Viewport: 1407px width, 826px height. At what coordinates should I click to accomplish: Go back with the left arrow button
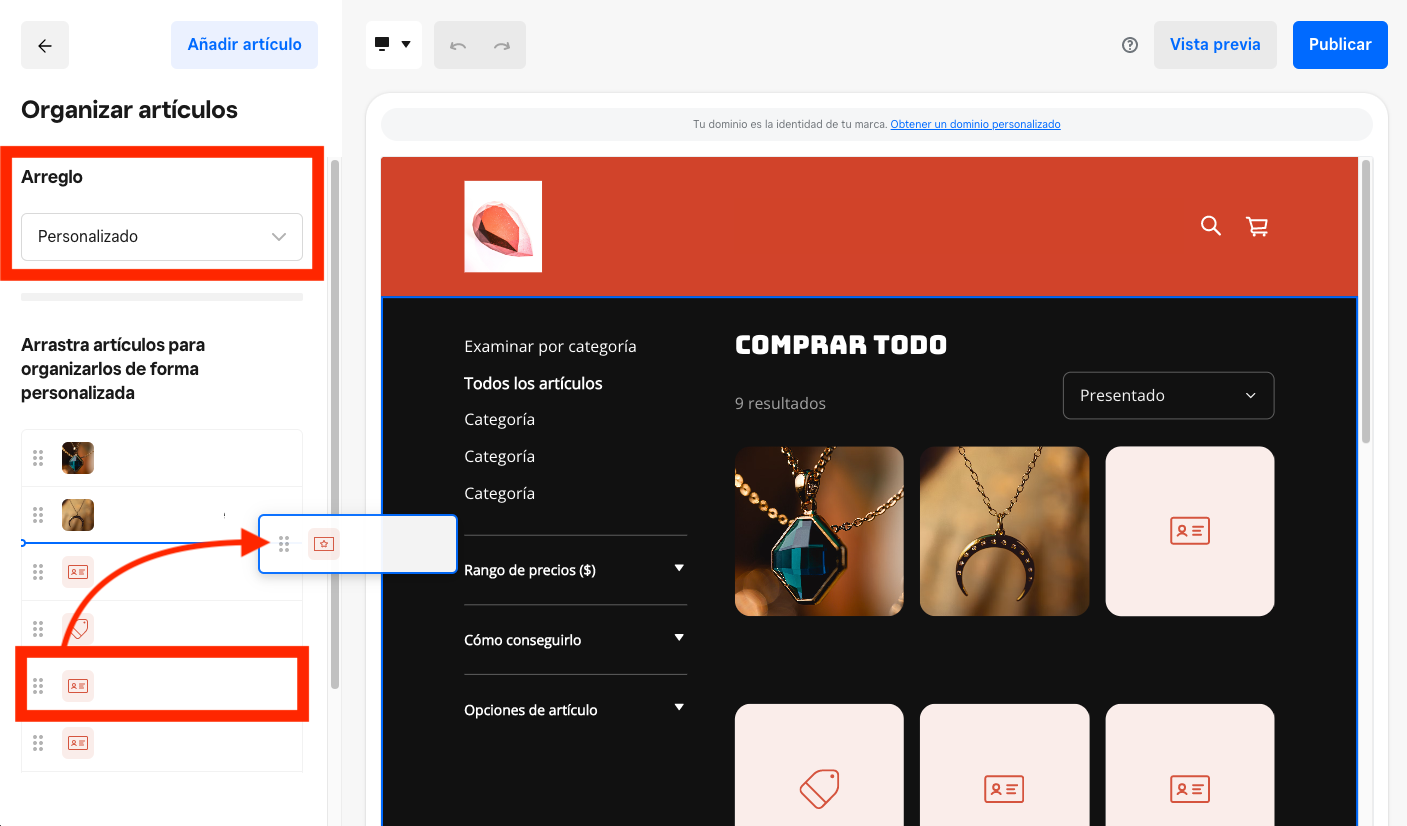point(45,45)
